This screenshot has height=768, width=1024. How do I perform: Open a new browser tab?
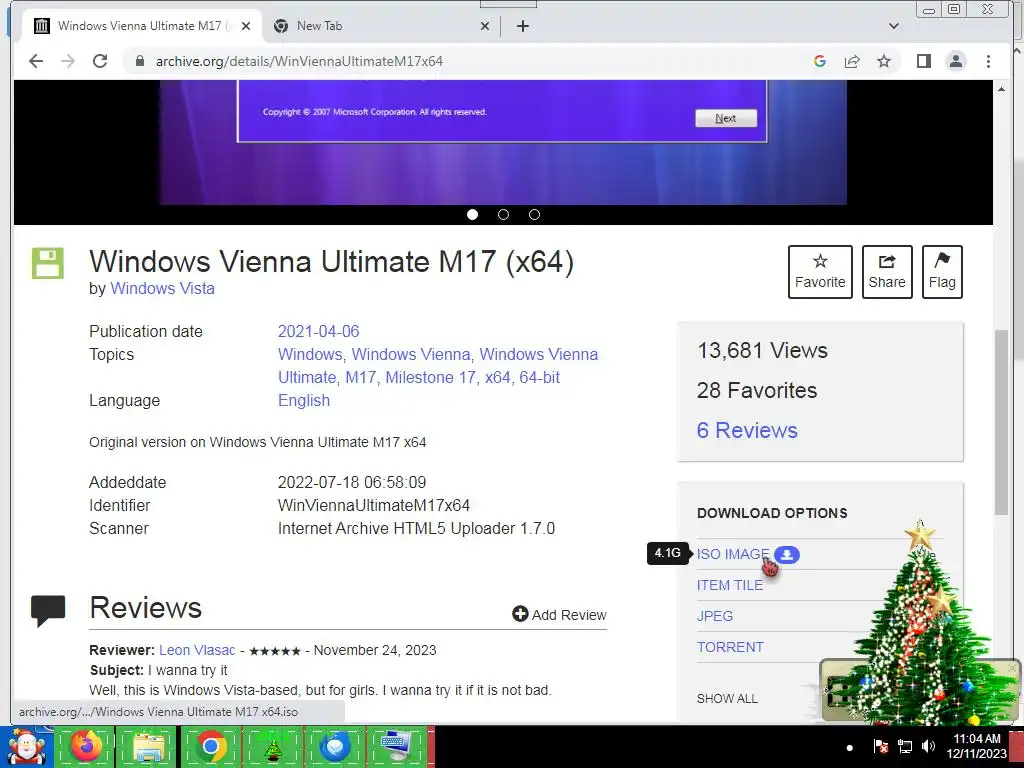[x=522, y=26]
